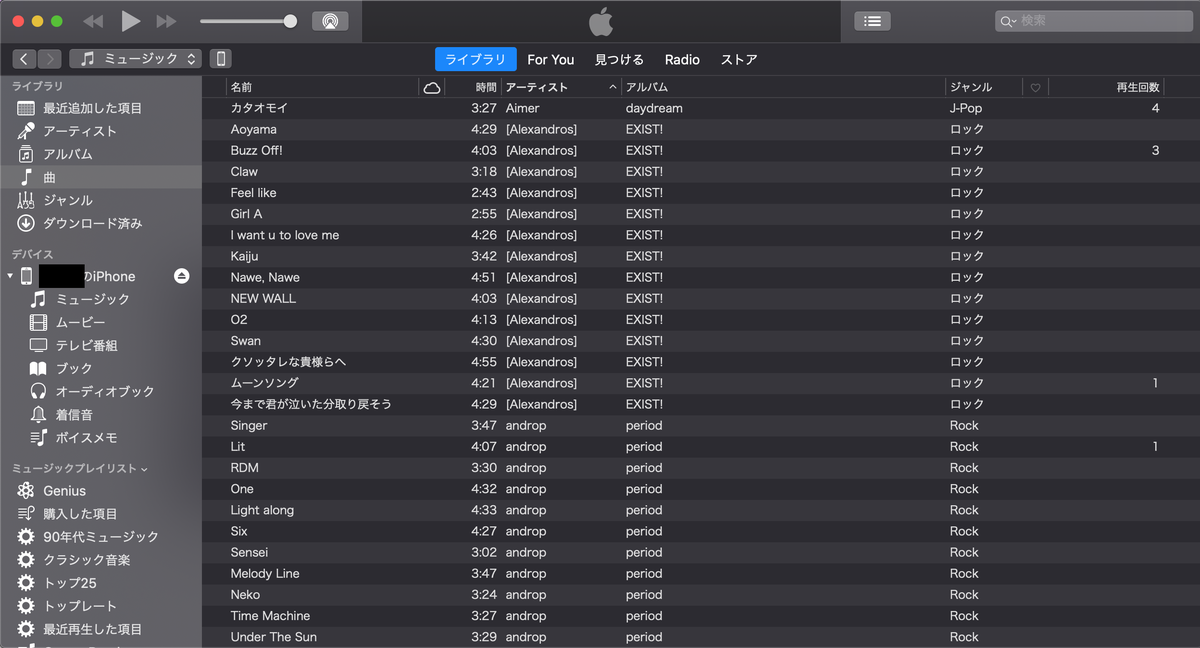Start playback with the Play button
This screenshot has height=648, width=1200.
click(x=130, y=21)
